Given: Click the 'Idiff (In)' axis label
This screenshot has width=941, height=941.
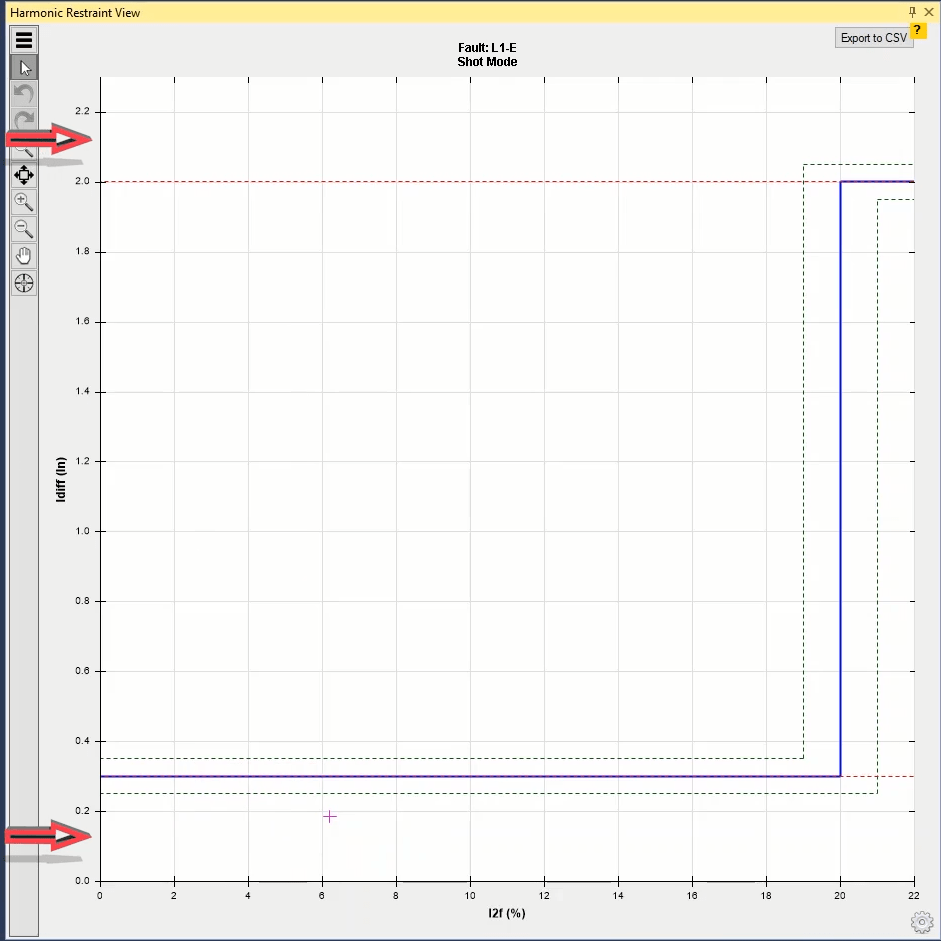Looking at the screenshot, I should point(61,480).
